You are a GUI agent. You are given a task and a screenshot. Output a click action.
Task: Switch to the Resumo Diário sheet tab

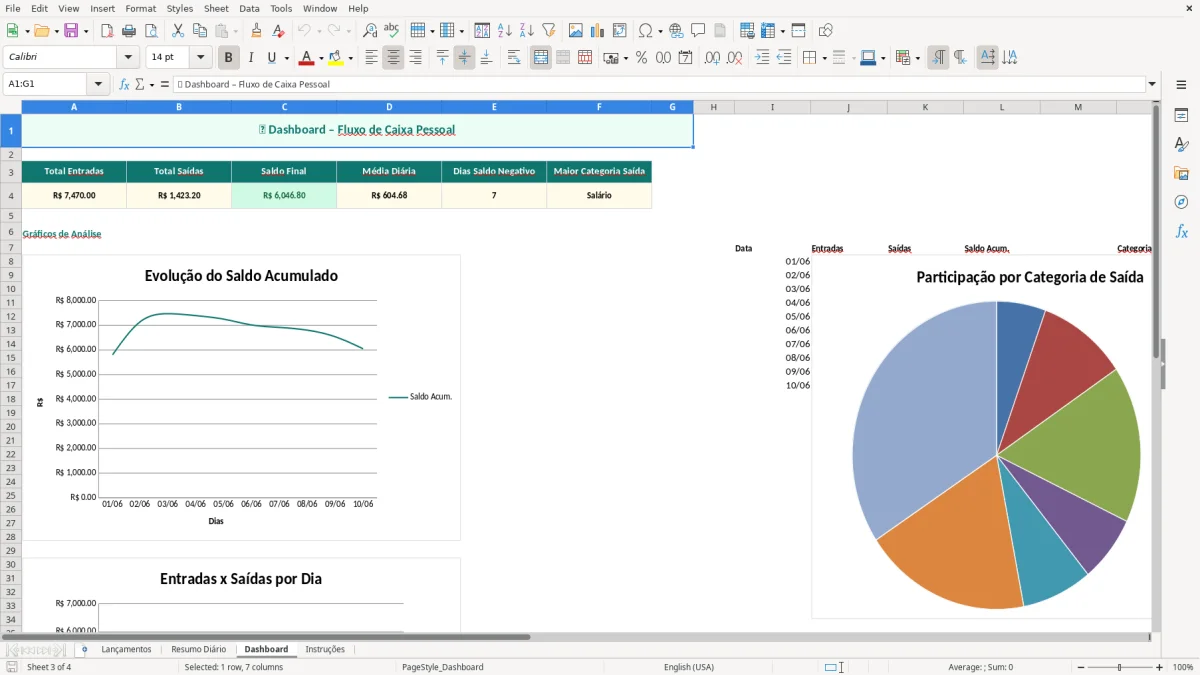(198, 649)
